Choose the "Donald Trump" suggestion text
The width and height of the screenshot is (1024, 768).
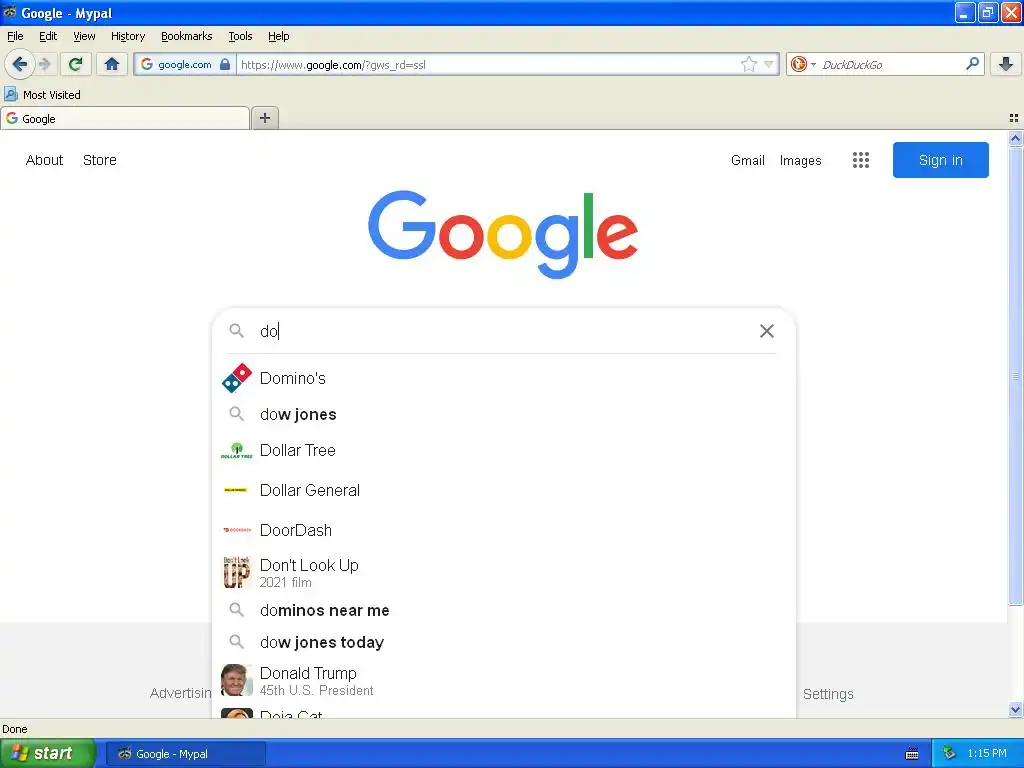point(308,673)
